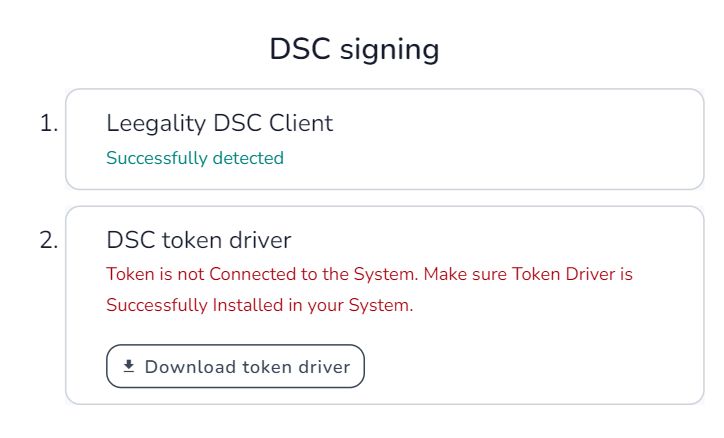Click the word Client in first card title
The height and width of the screenshot is (438, 724).
coord(301,123)
